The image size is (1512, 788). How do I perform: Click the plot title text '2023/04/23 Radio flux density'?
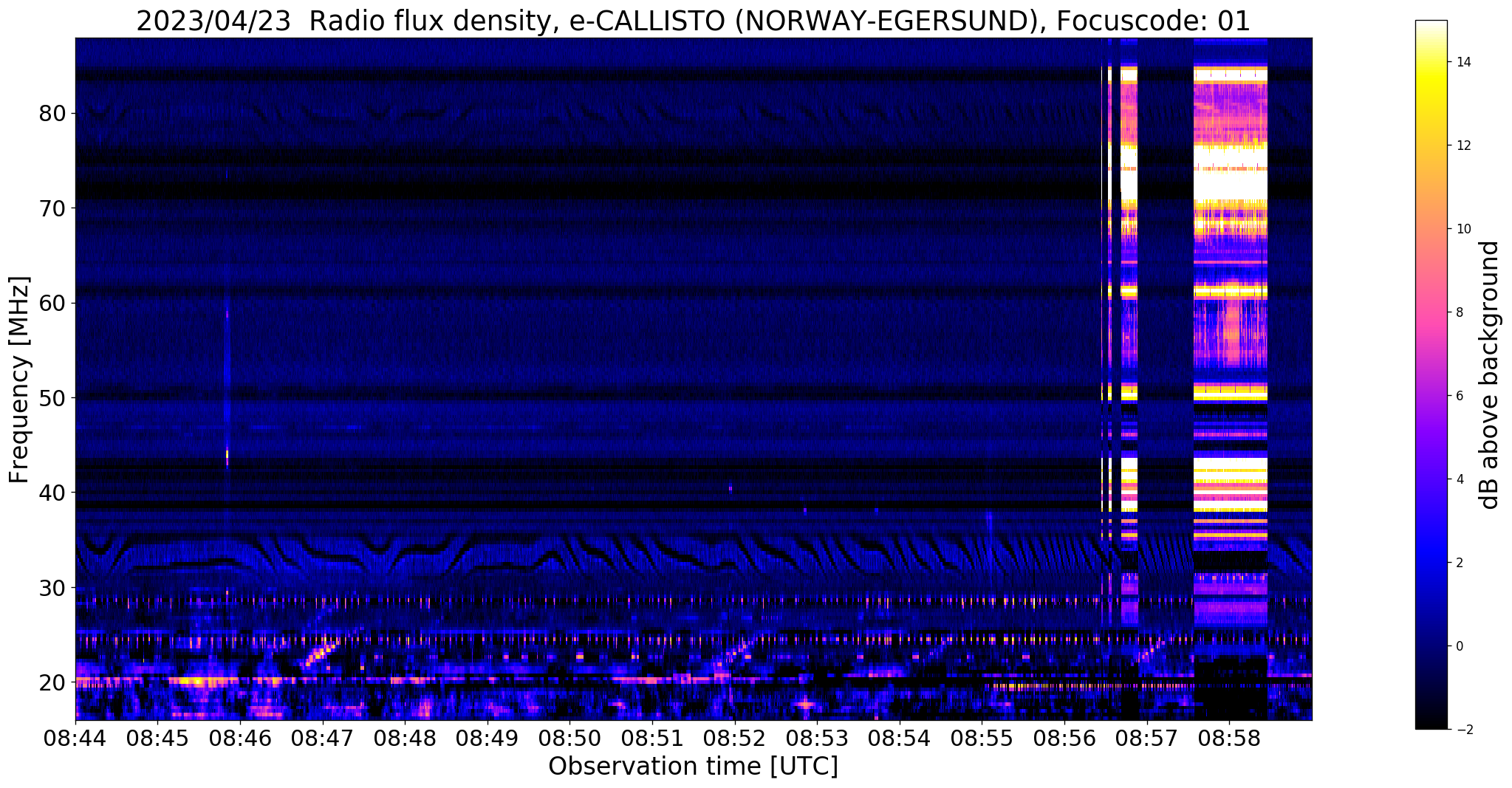[345, 21]
